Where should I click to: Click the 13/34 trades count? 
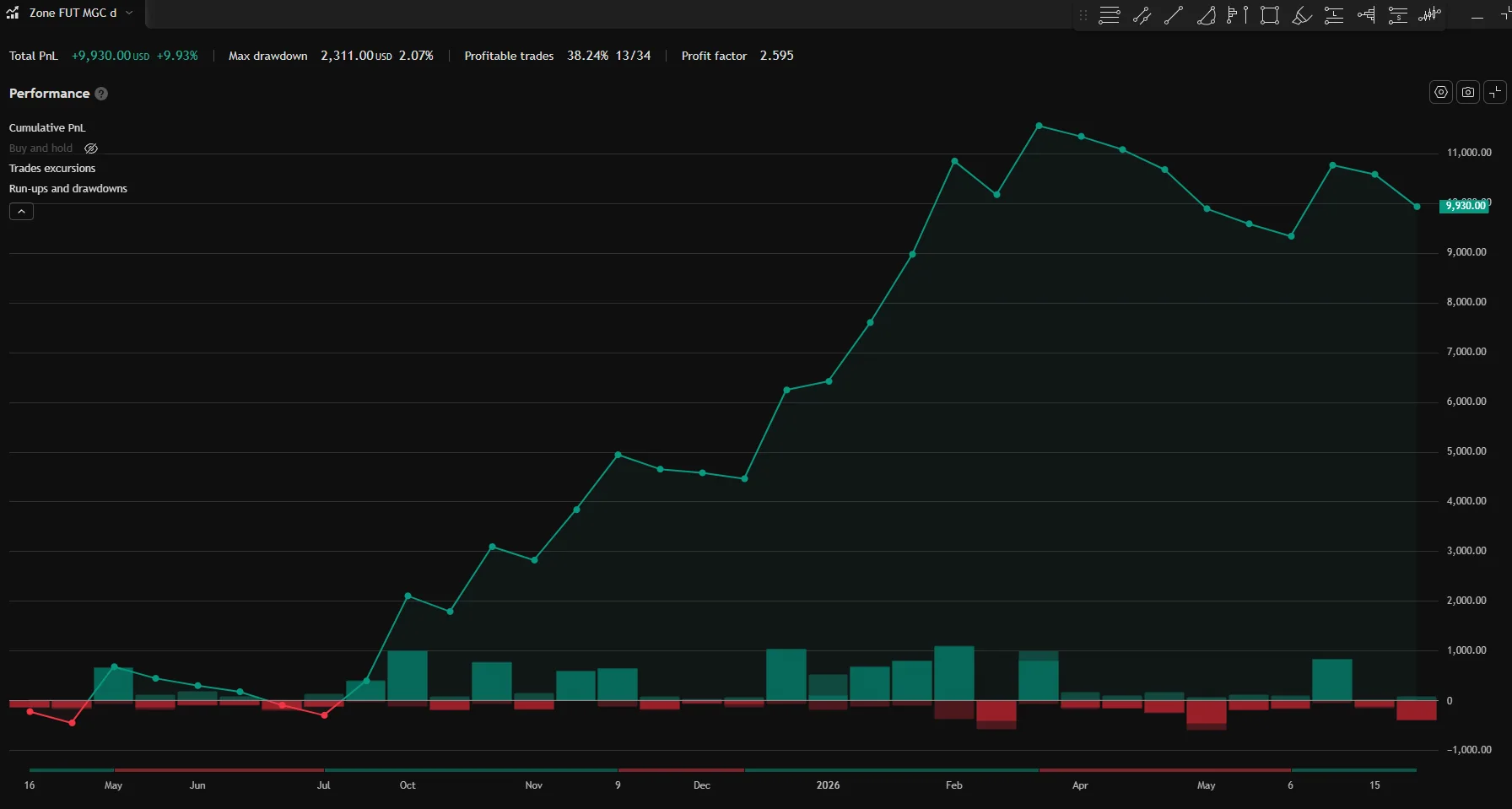click(633, 56)
